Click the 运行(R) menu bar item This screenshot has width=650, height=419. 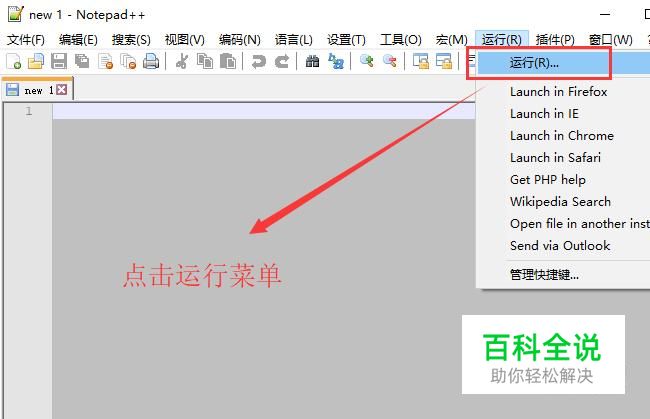tap(502, 40)
